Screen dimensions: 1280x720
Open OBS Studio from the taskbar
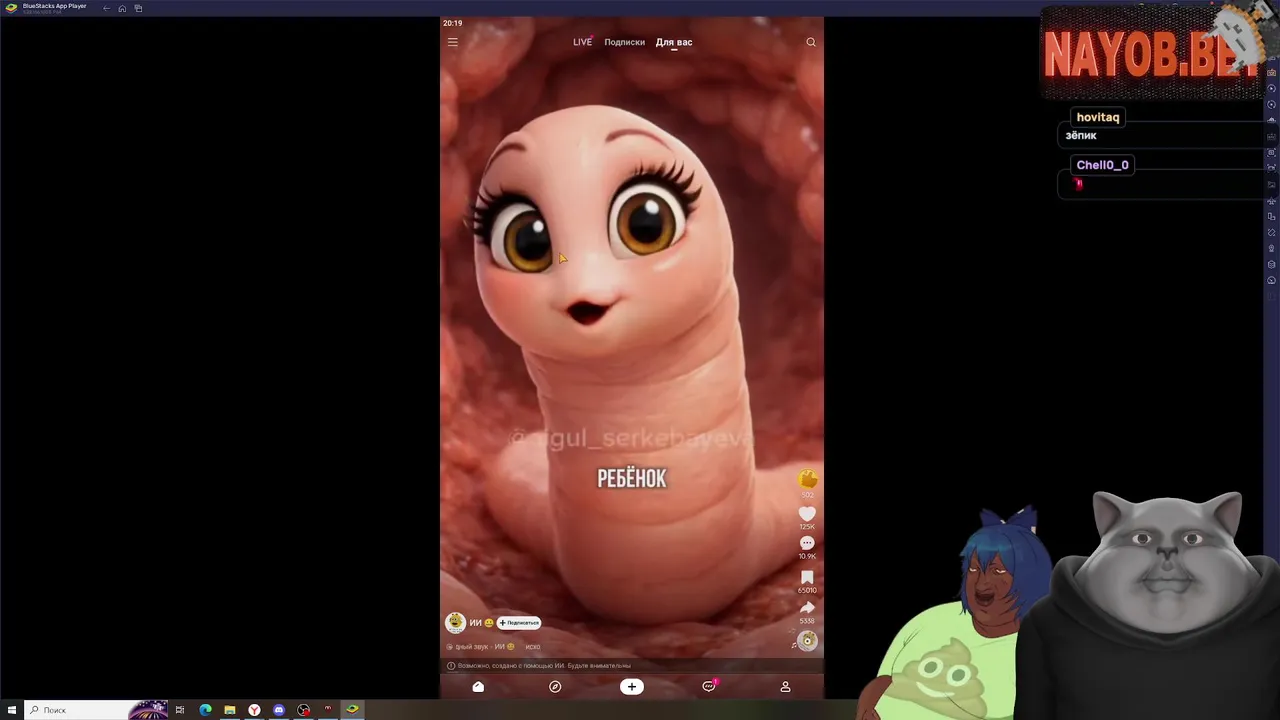(303, 710)
